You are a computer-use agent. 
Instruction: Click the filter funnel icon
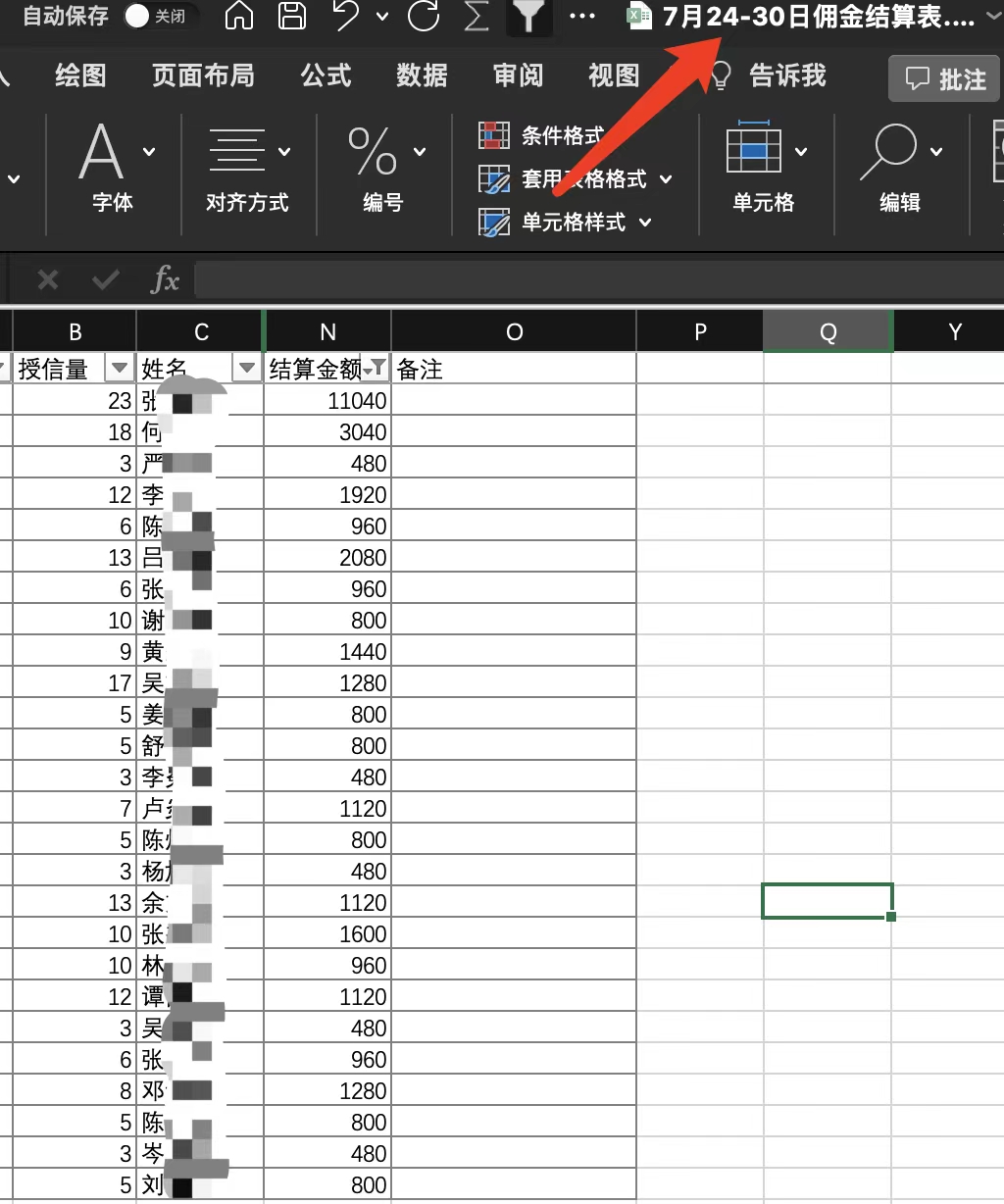(528, 16)
